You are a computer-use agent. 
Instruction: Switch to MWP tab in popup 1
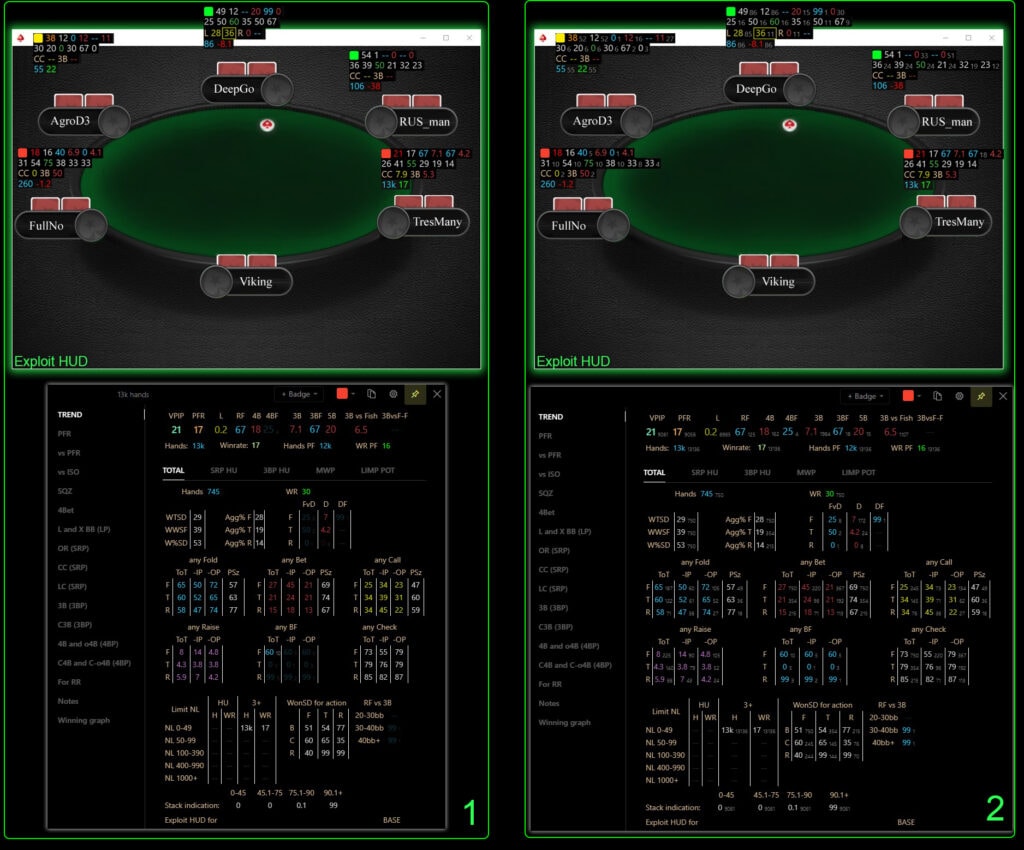(325, 470)
